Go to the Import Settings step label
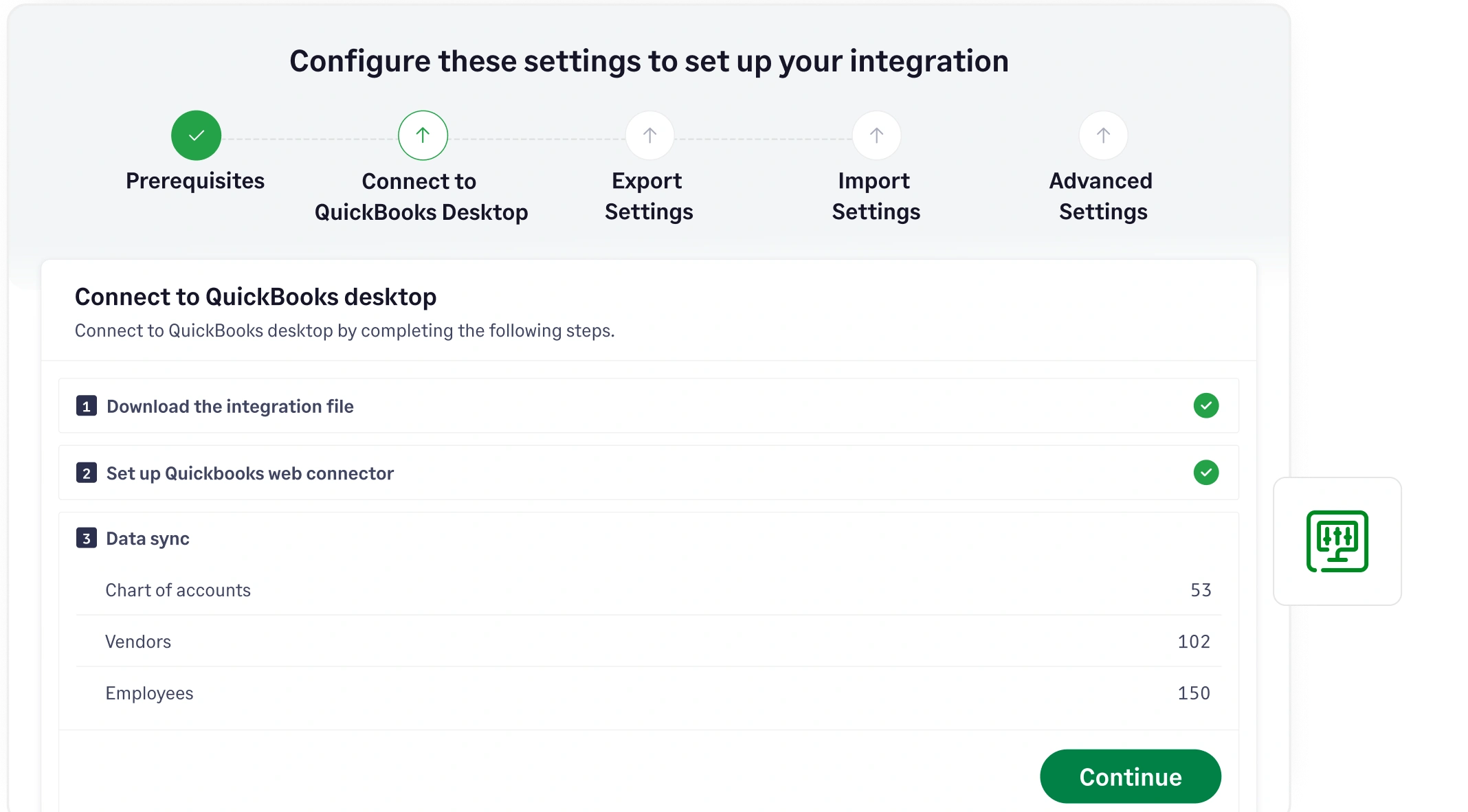 tap(876, 196)
